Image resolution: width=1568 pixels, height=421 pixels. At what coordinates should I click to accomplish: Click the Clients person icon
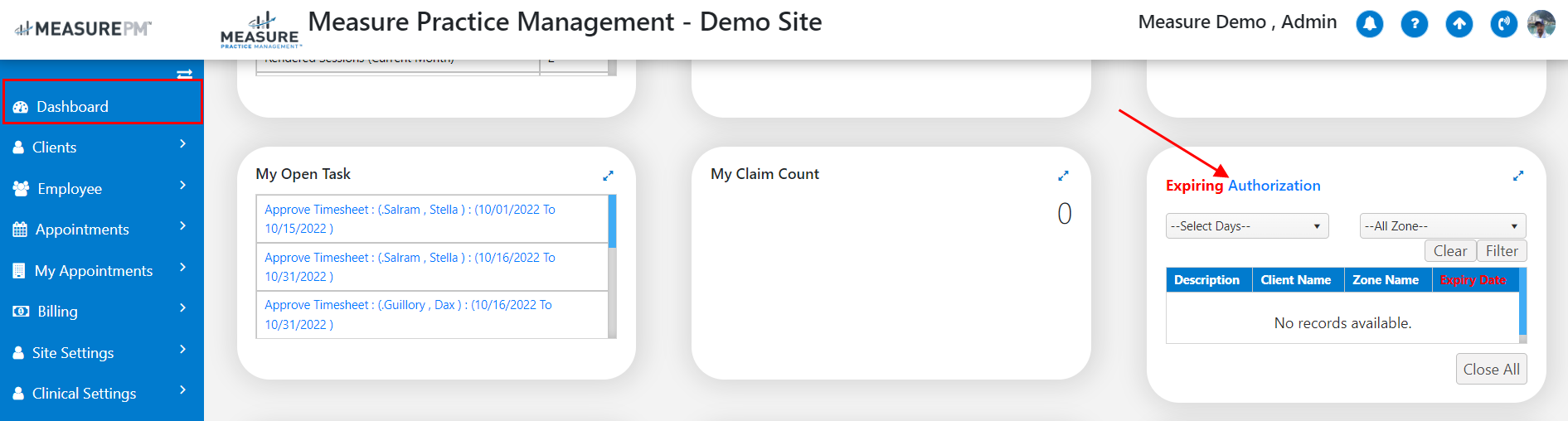click(x=18, y=148)
